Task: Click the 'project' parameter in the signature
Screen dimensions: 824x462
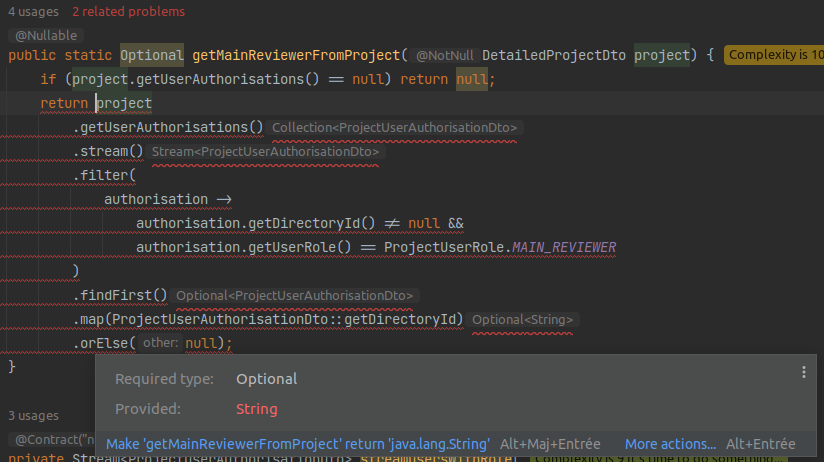Action: [x=662, y=55]
